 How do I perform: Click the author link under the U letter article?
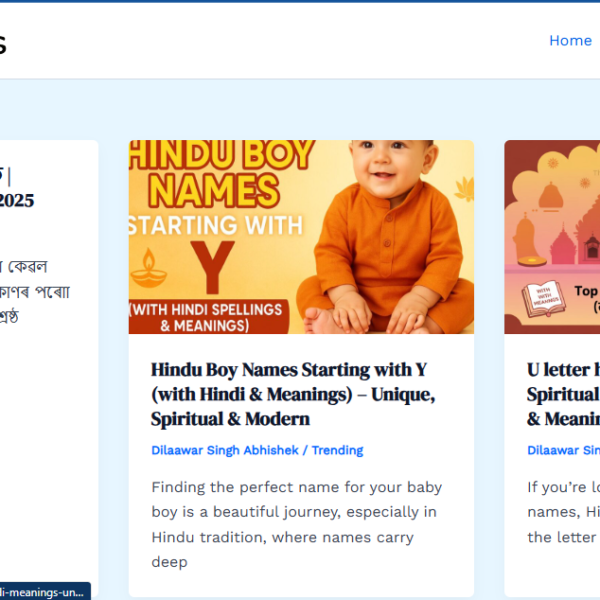pyautogui.click(x=563, y=450)
